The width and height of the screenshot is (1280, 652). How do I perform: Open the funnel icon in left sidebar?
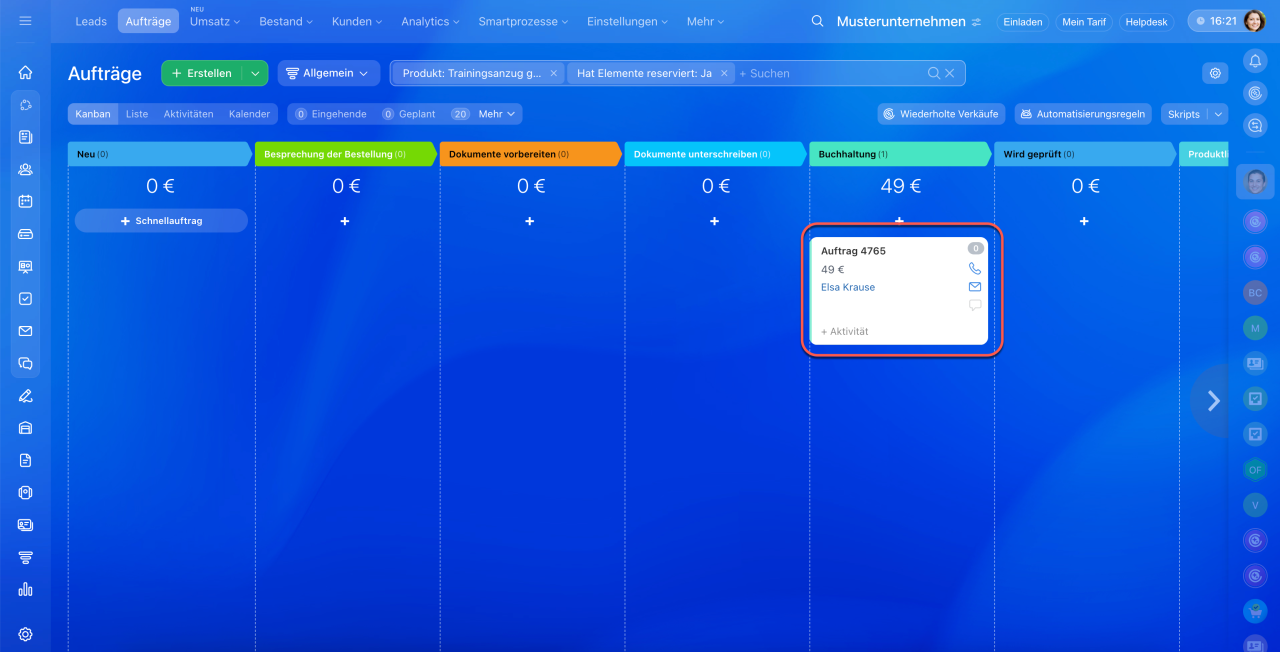(x=25, y=557)
